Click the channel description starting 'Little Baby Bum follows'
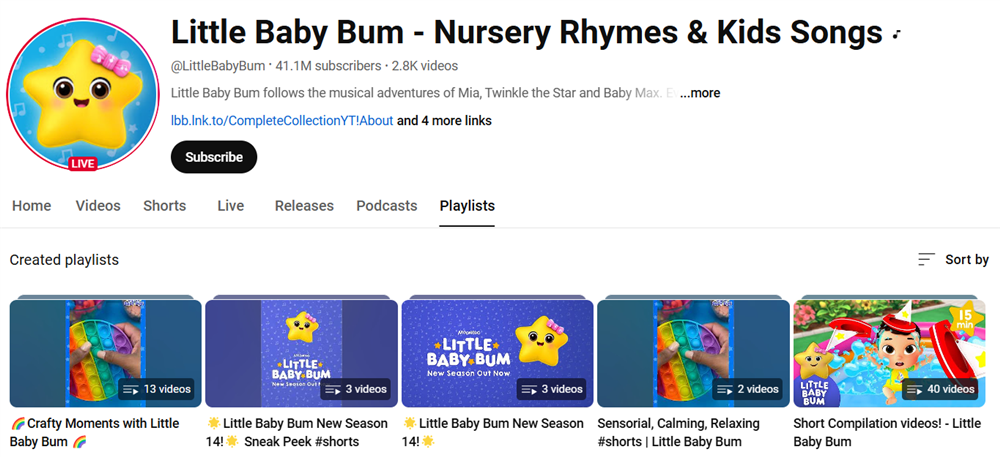Image resolution: width=1000 pixels, height=457 pixels. point(424,93)
